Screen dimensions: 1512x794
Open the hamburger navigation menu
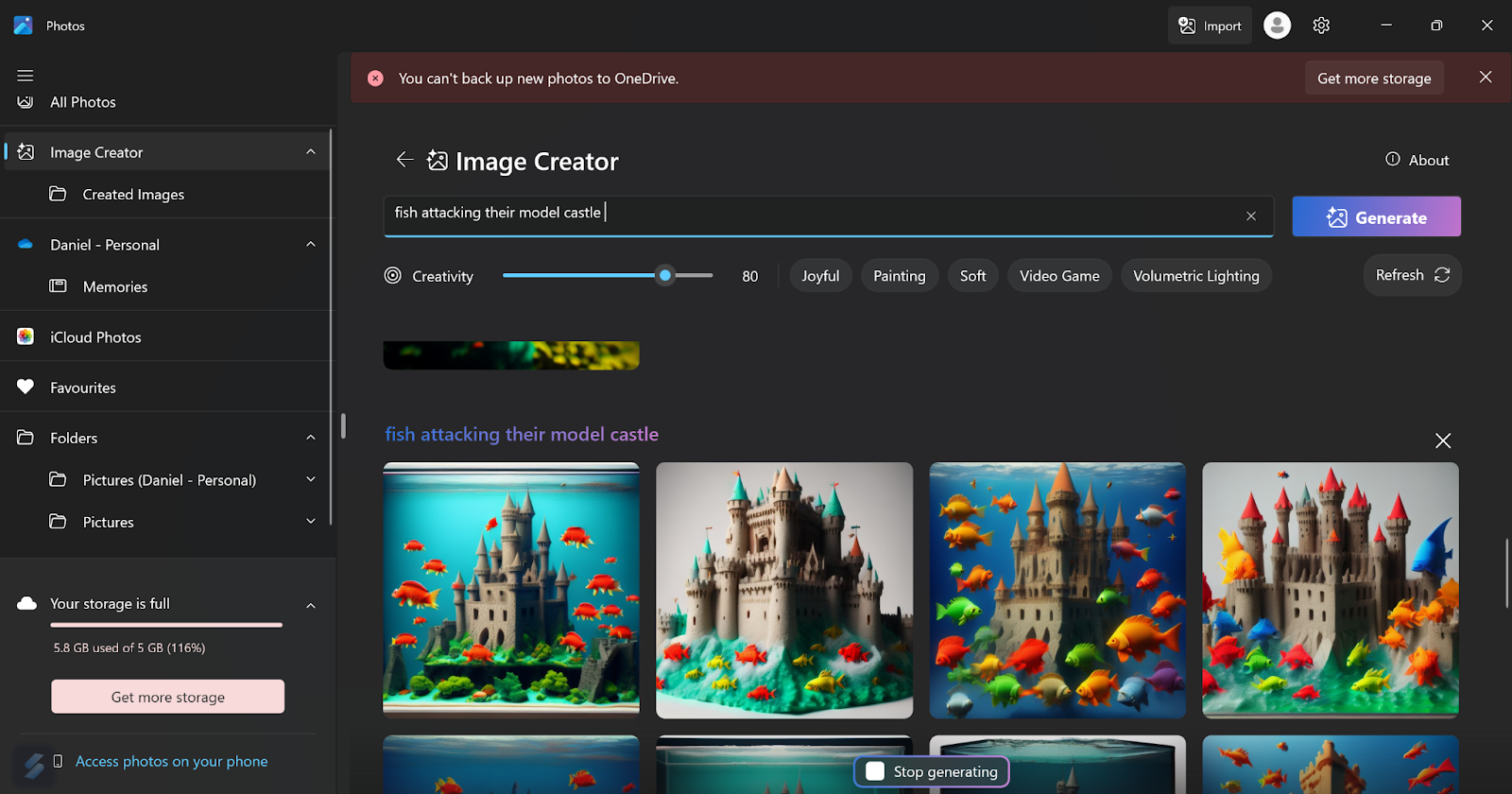[x=26, y=76]
